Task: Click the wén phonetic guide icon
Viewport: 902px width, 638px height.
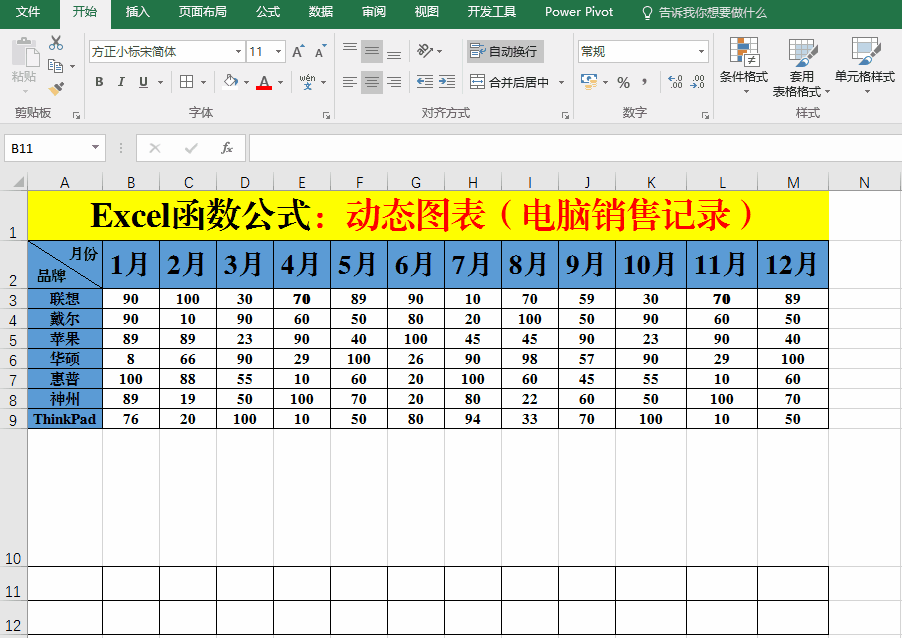Action: coord(307,82)
